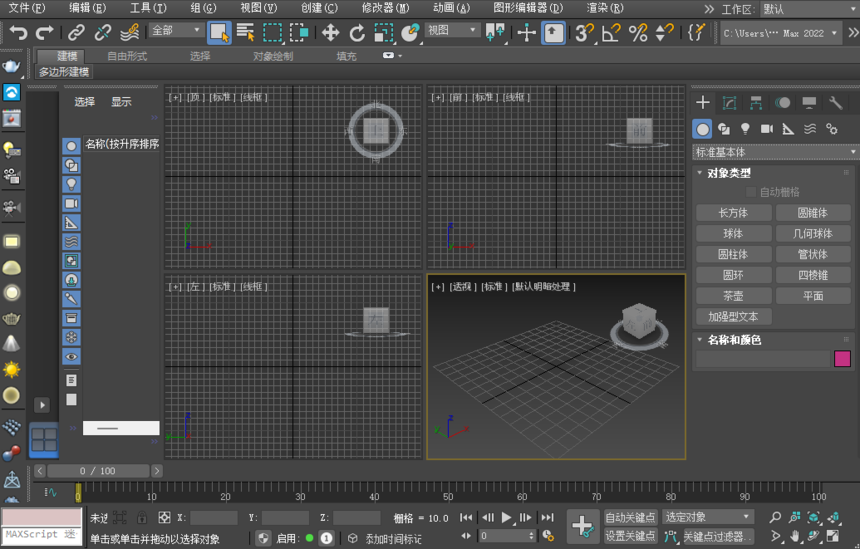Viewport: 860px width, 549px height.
Task: Create a 长方体 box primitive
Action: [x=733, y=213]
